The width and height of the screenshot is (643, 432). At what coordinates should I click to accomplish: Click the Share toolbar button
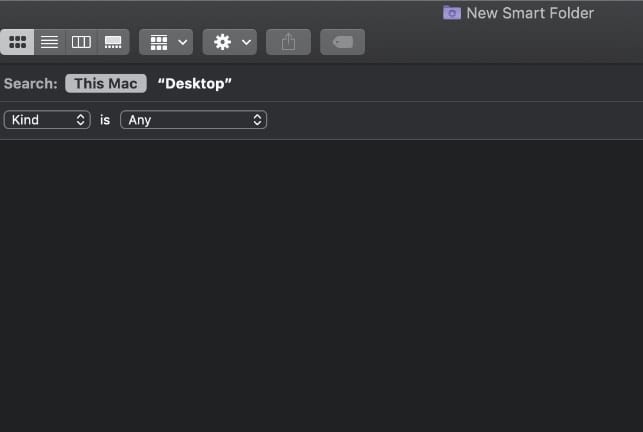point(288,42)
